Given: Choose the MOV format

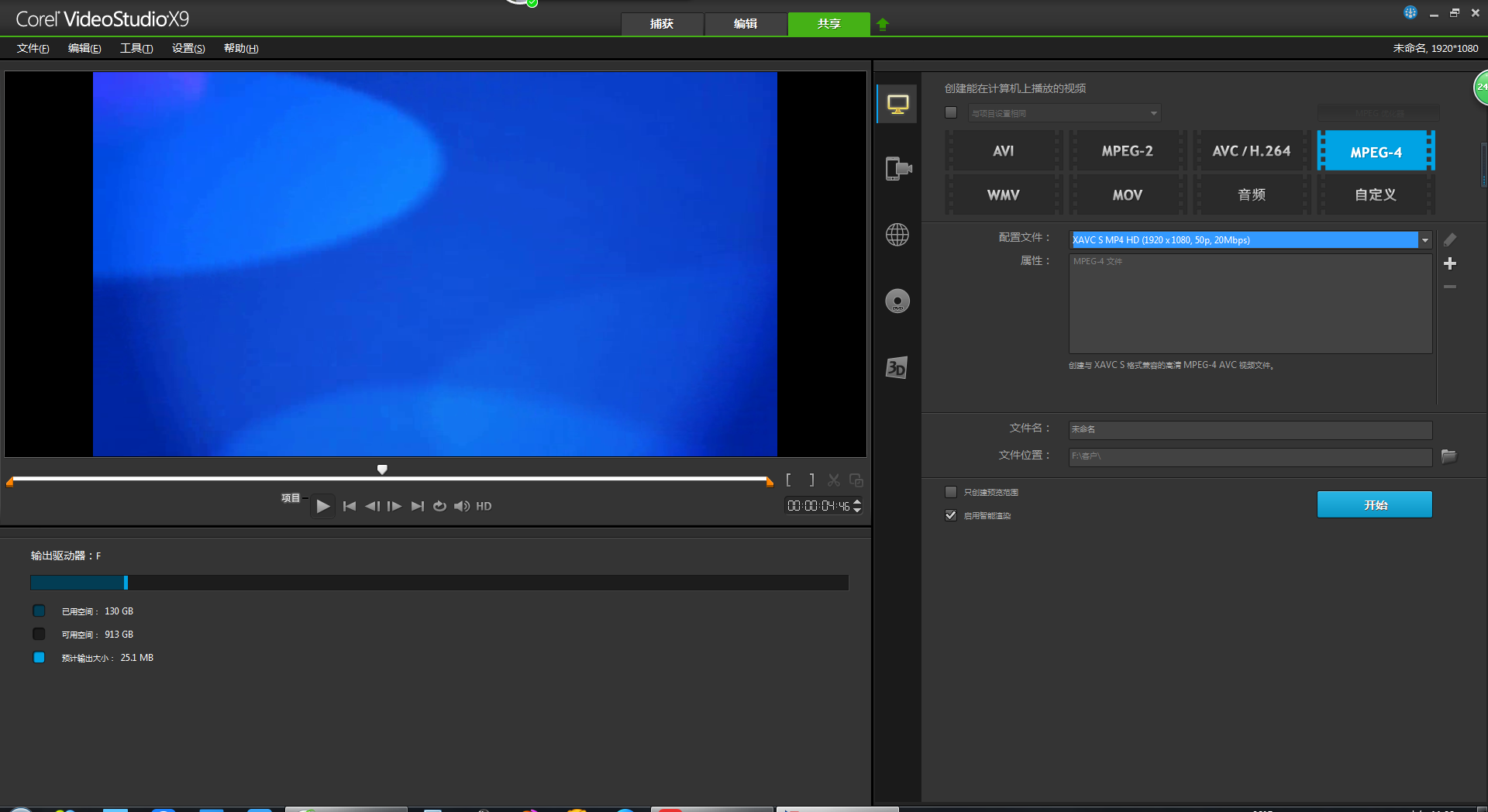Looking at the screenshot, I should pos(1128,194).
